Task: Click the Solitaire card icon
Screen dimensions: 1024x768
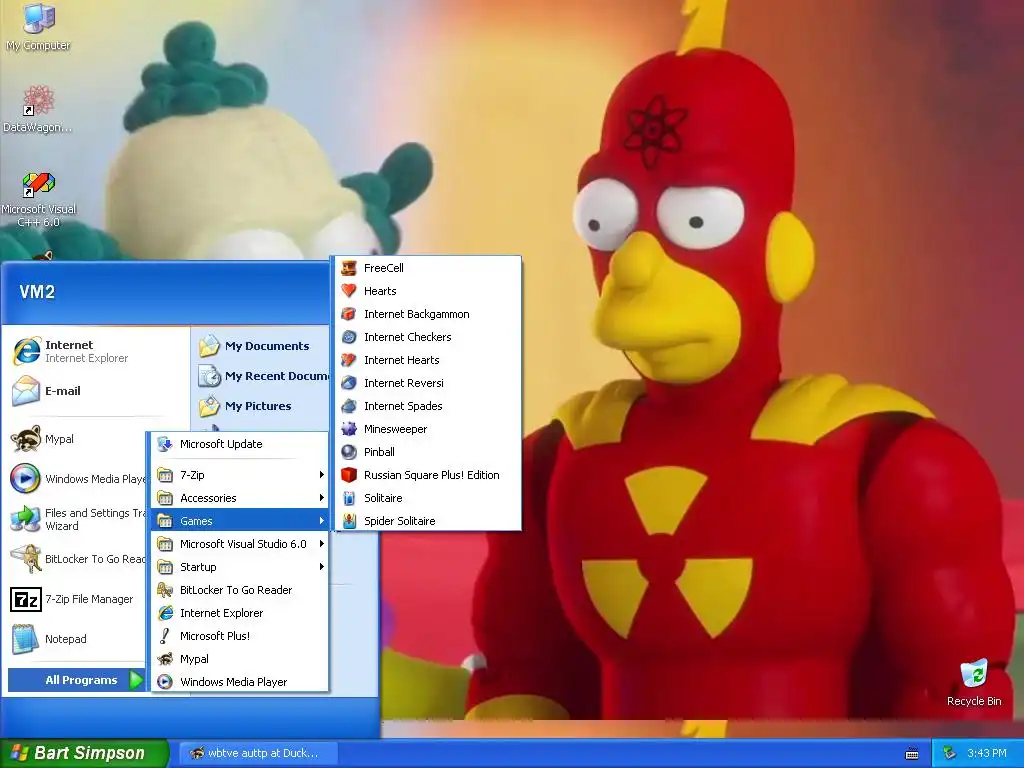Action: coord(349,498)
